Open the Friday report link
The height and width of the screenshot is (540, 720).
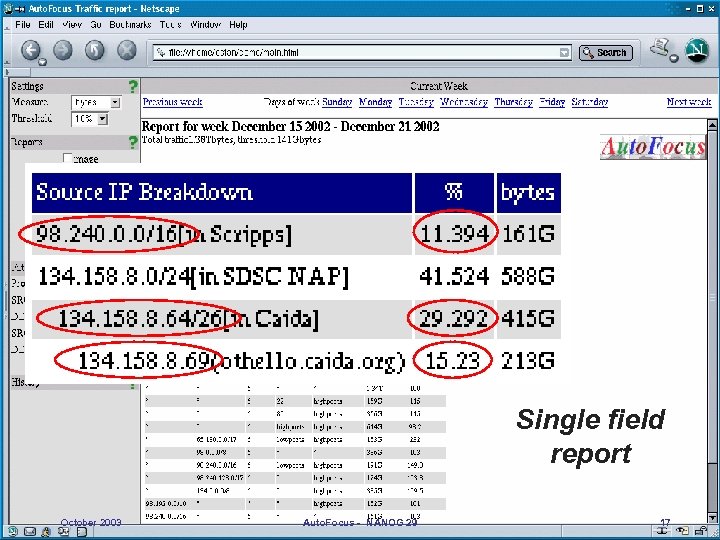552,102
